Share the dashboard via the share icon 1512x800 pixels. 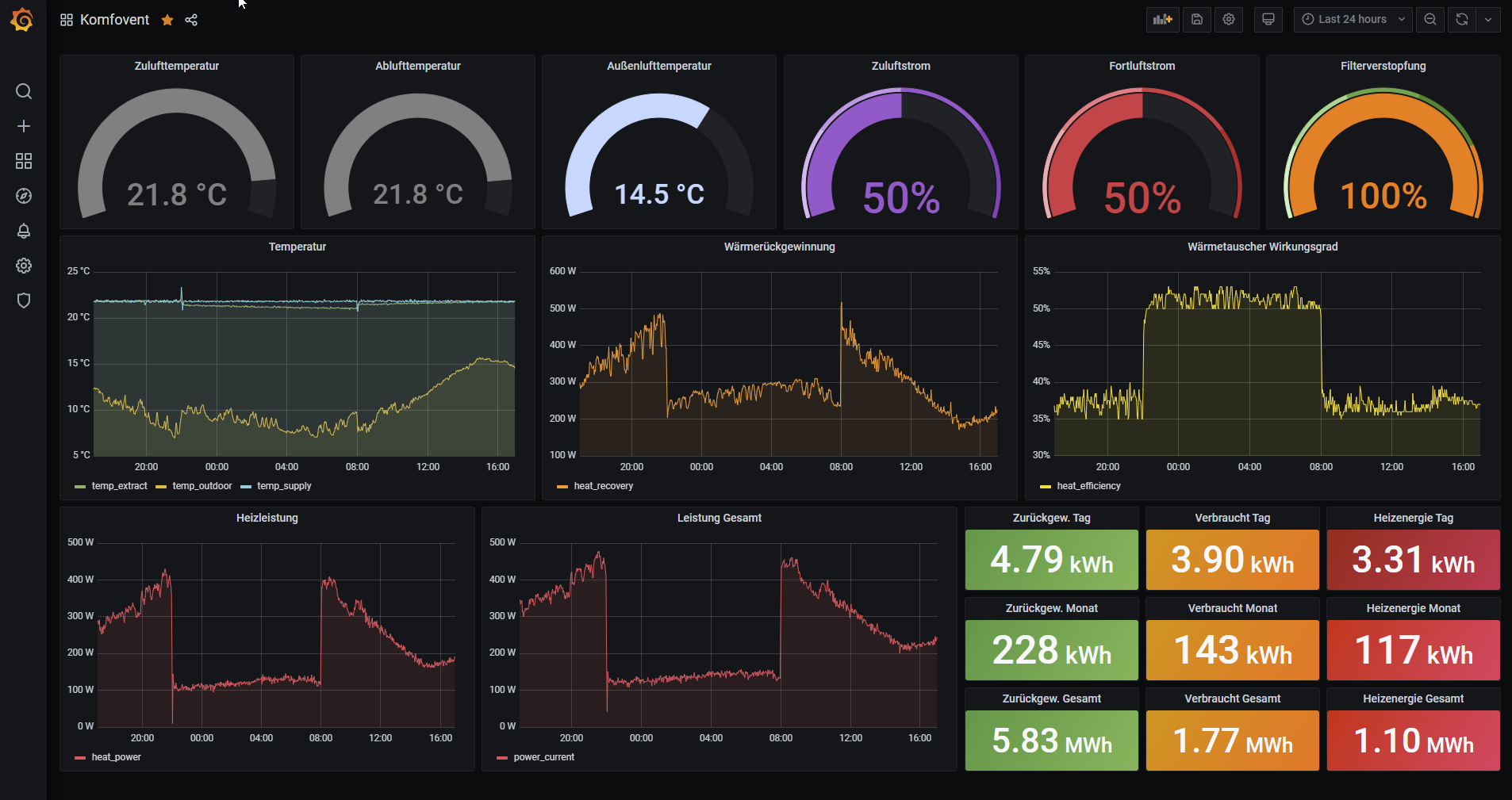point(191,20)
